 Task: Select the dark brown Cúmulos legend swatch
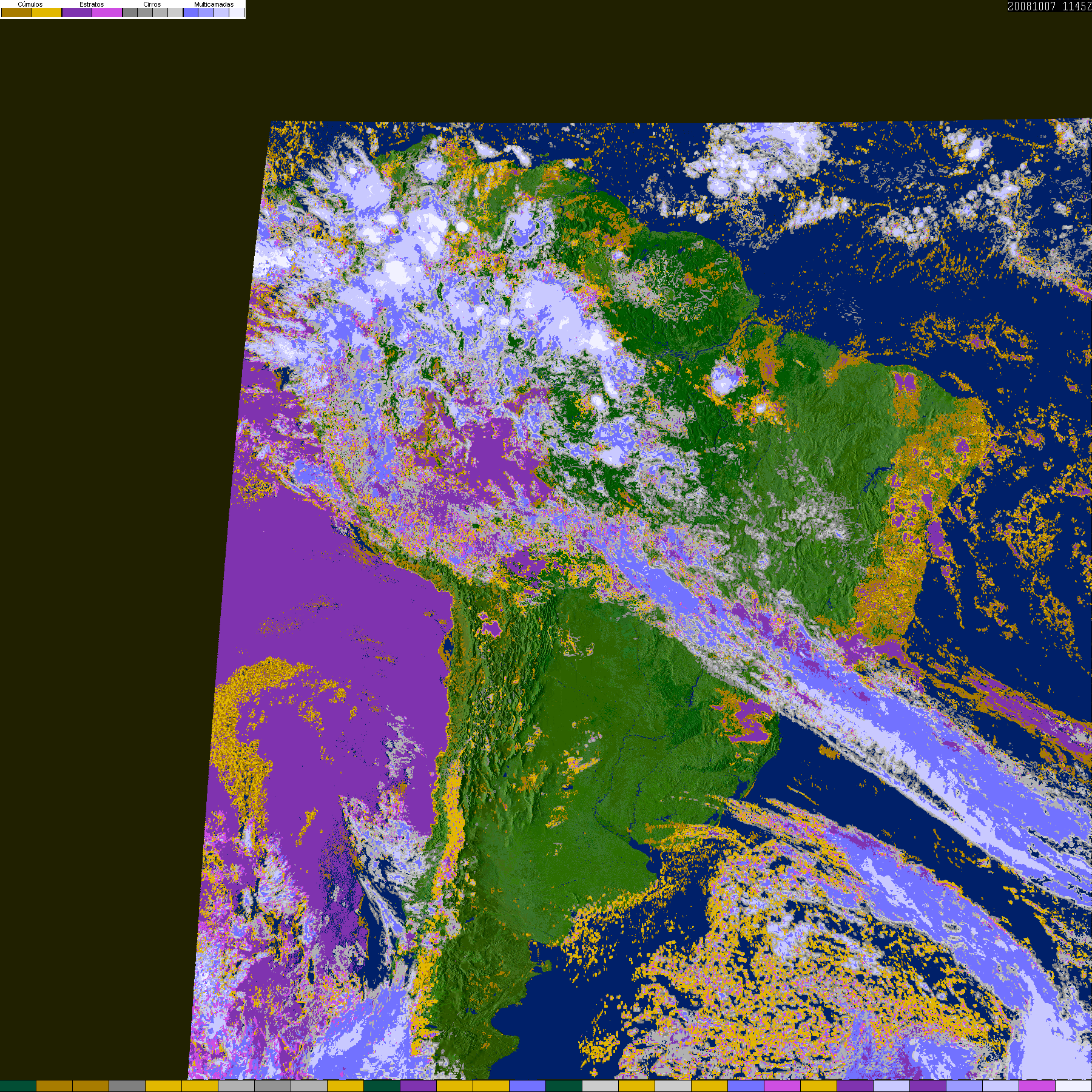(16, 12)
